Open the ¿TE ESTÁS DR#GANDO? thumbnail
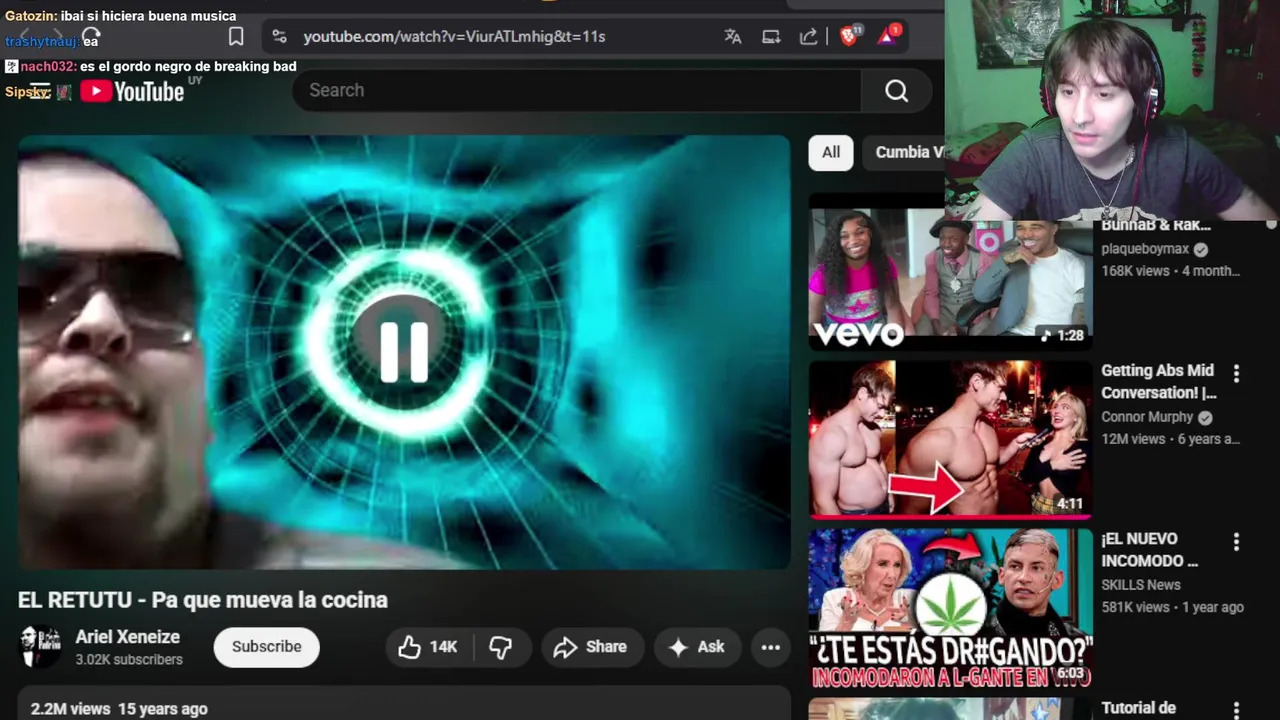 coord(950,608)
